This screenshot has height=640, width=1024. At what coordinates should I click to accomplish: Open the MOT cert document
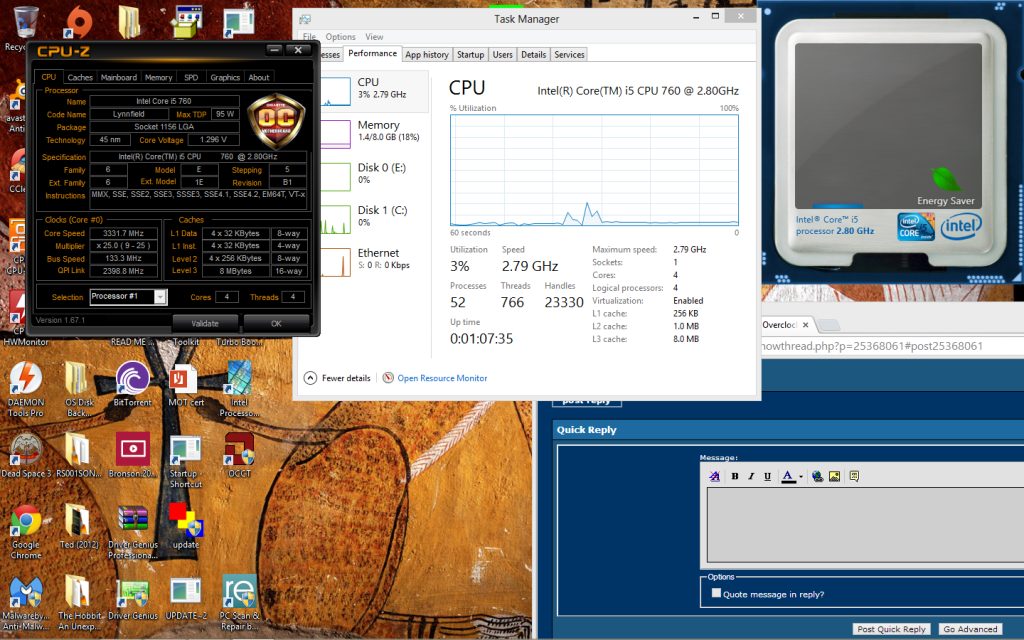(185, 378)
